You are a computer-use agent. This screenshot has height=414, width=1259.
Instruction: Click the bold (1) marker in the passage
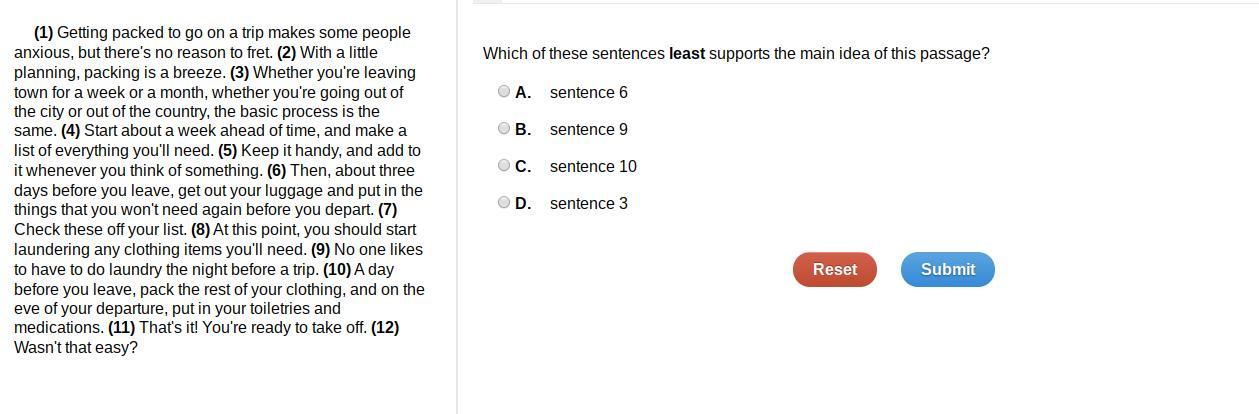tap(43, 33)
